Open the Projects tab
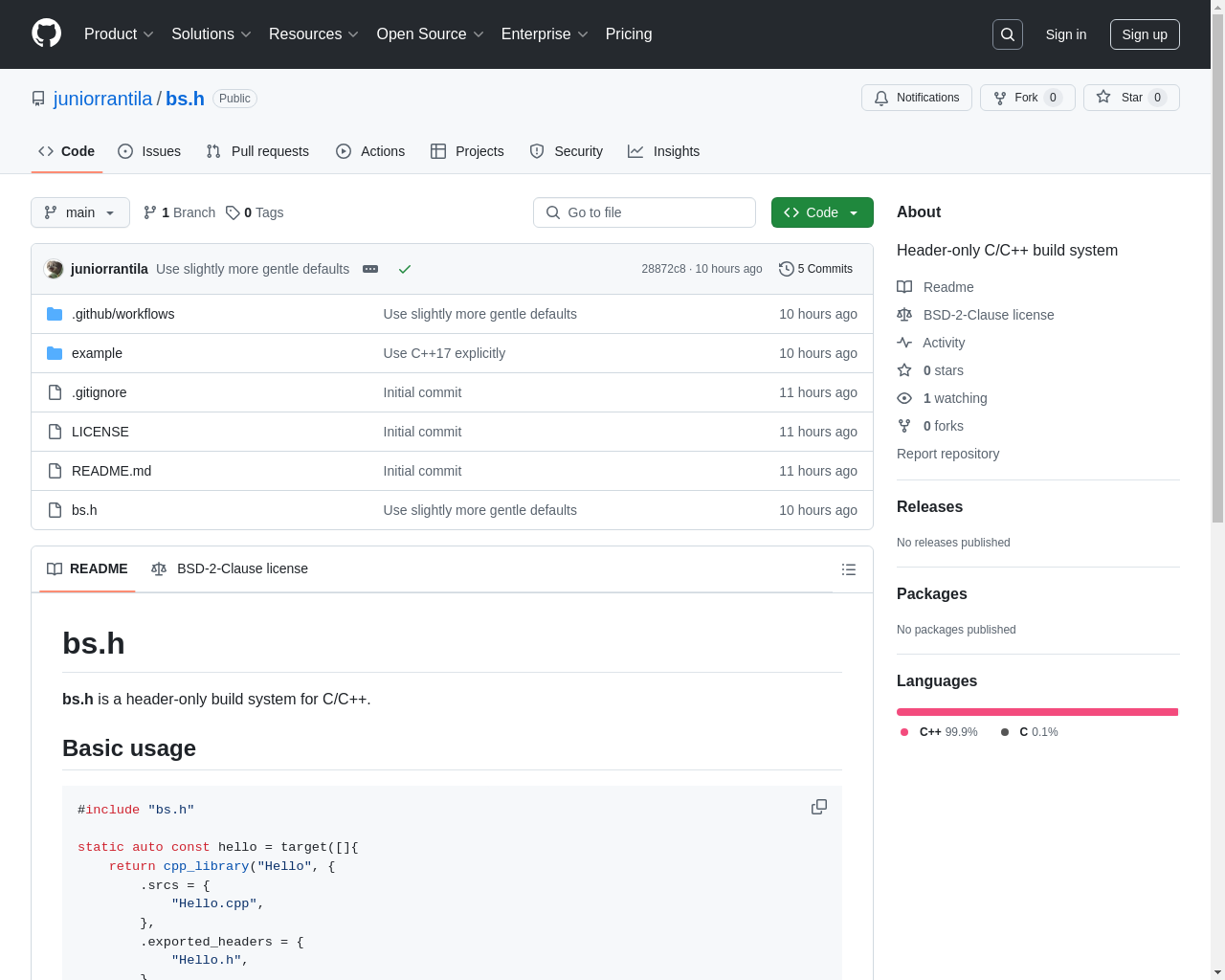The width and height of the screenshot is (1225, 980). point(467,151)
